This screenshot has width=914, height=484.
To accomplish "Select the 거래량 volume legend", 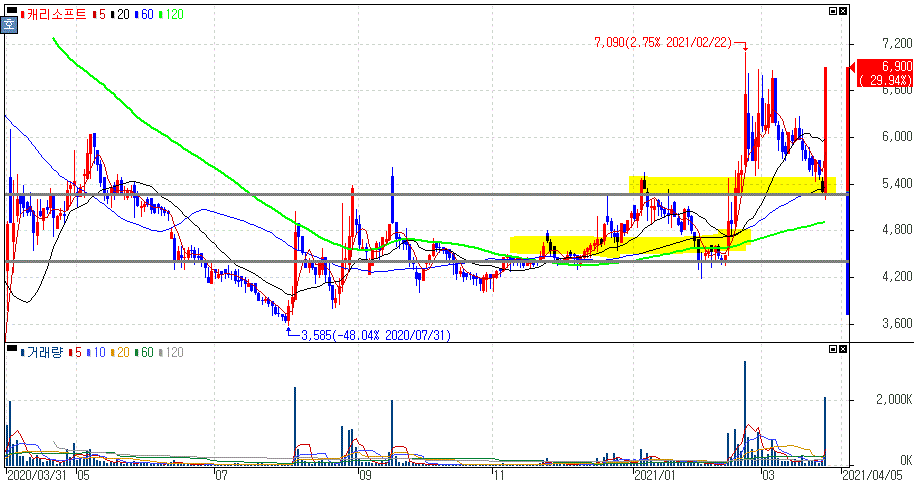I will tap(42, 352).
